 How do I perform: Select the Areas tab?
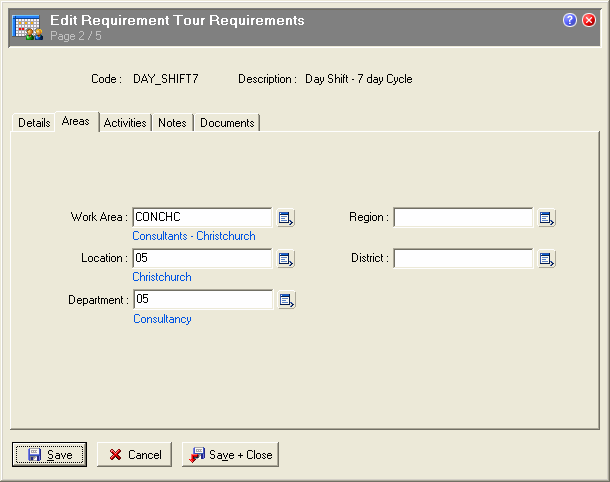pos(76,121)
